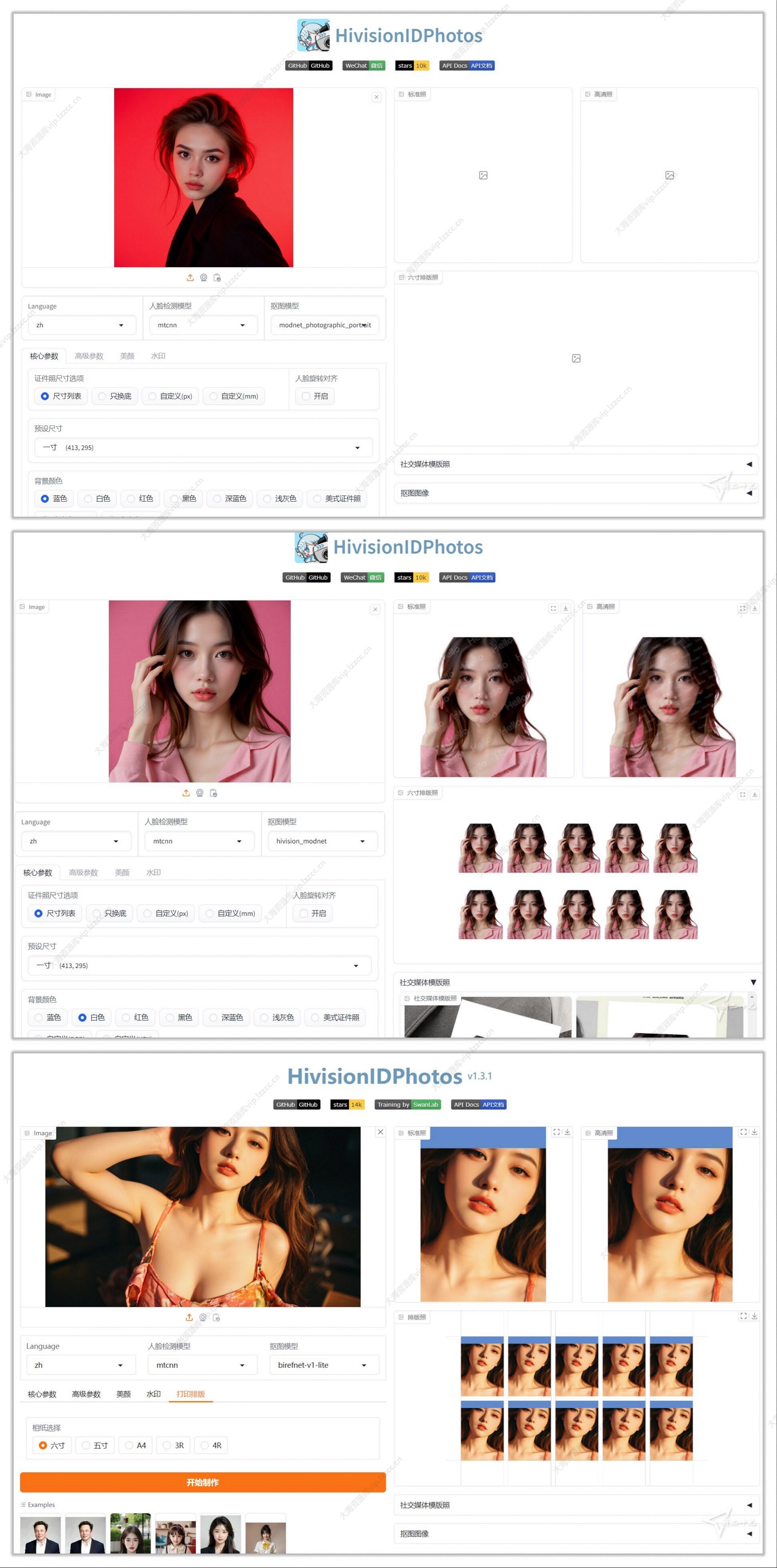Click the orange 开始制作 button
Screen dimensions: 777x1568
pyautogui.click(x=203, y=1482)
